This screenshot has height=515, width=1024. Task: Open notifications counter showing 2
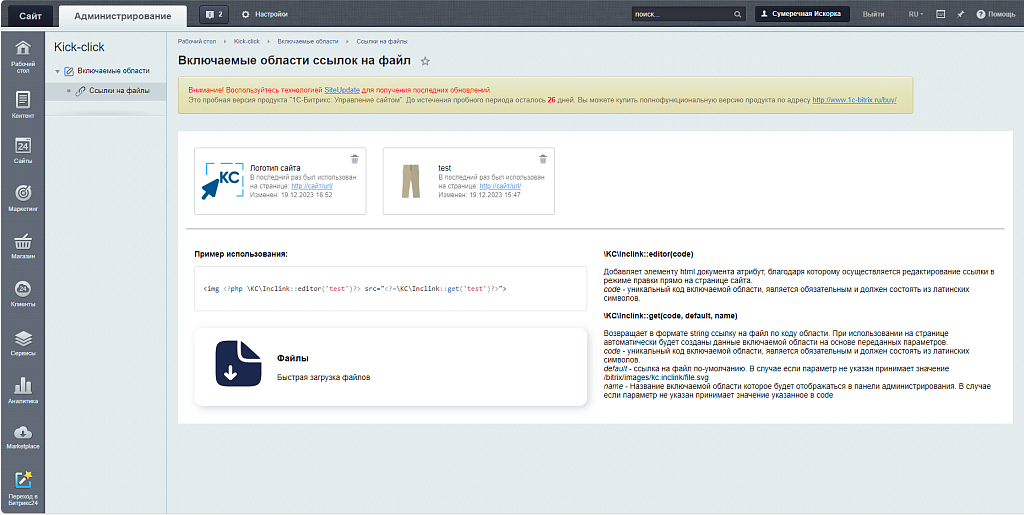coord(214,15)
